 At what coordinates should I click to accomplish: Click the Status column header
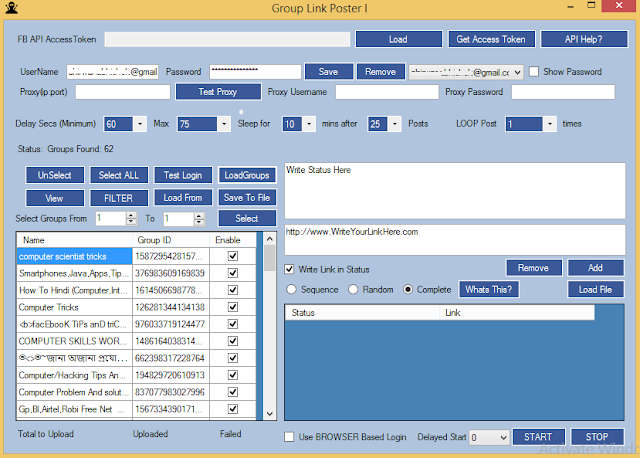(x=362, y=313)
